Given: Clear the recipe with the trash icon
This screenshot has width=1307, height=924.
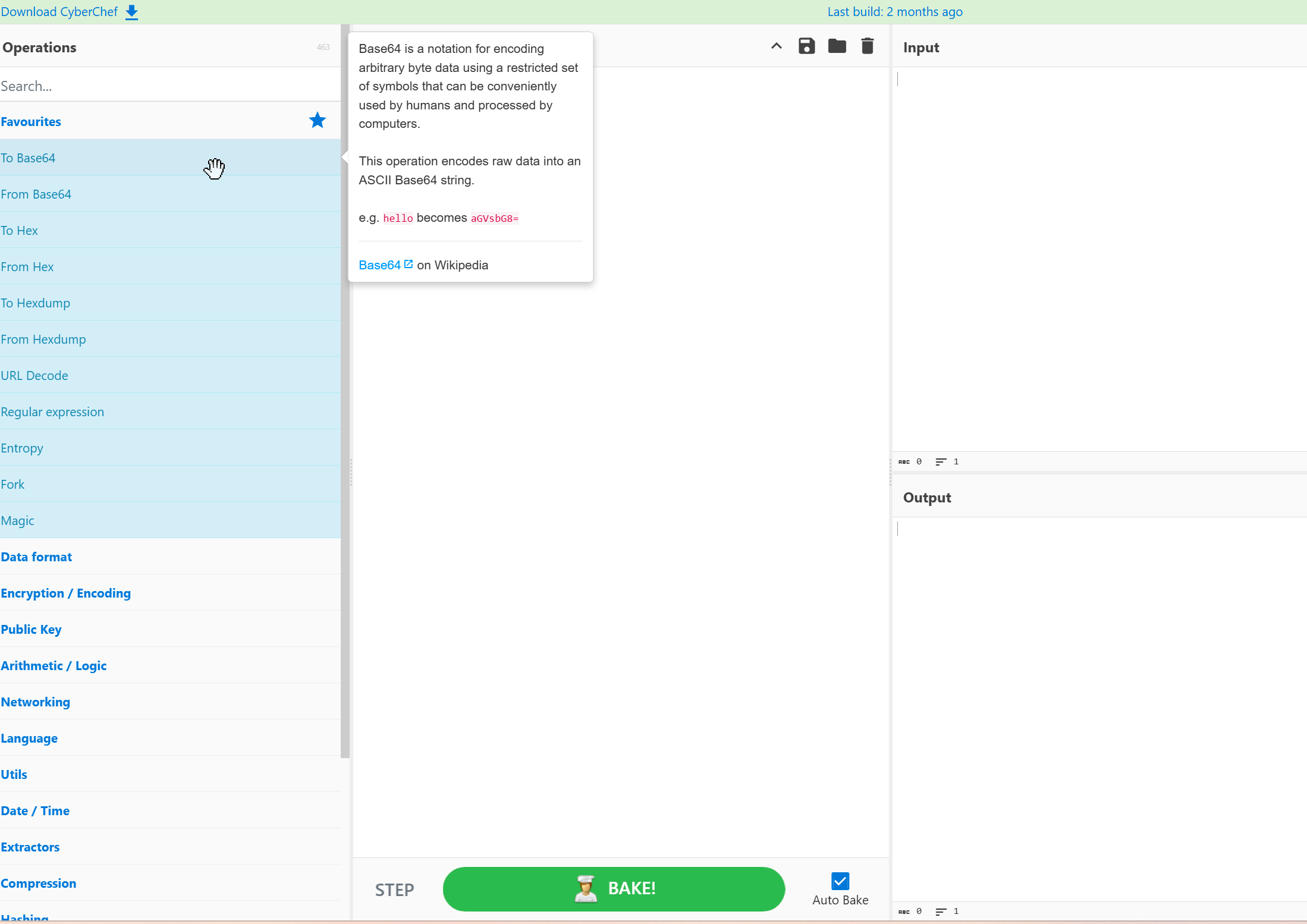Looking at the screenshot, I should pos(867,46).
